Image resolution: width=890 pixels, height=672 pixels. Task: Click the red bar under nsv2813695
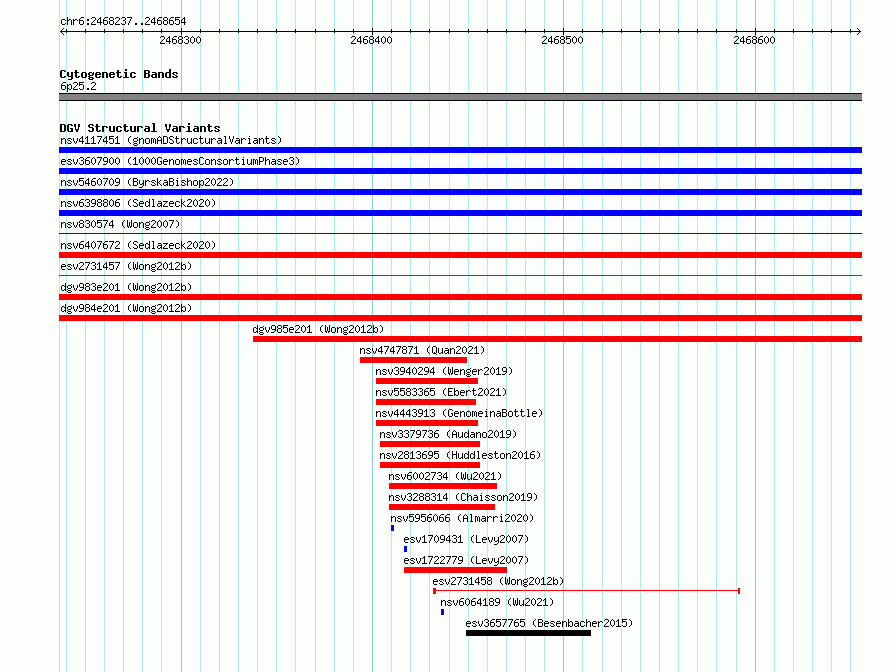click(430, 465)
